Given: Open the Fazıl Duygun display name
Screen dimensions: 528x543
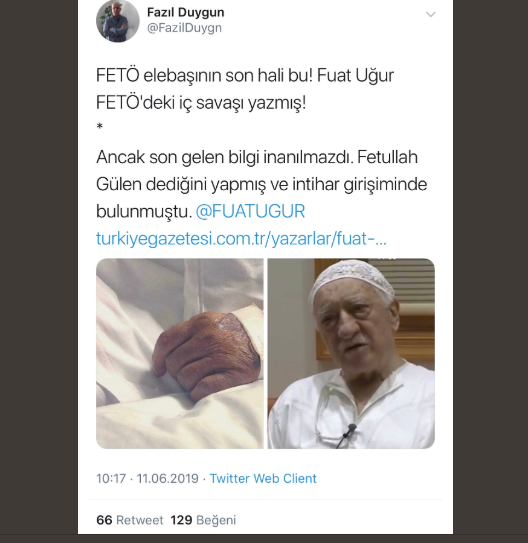Looking at the screenshot, I should [186, 12].
